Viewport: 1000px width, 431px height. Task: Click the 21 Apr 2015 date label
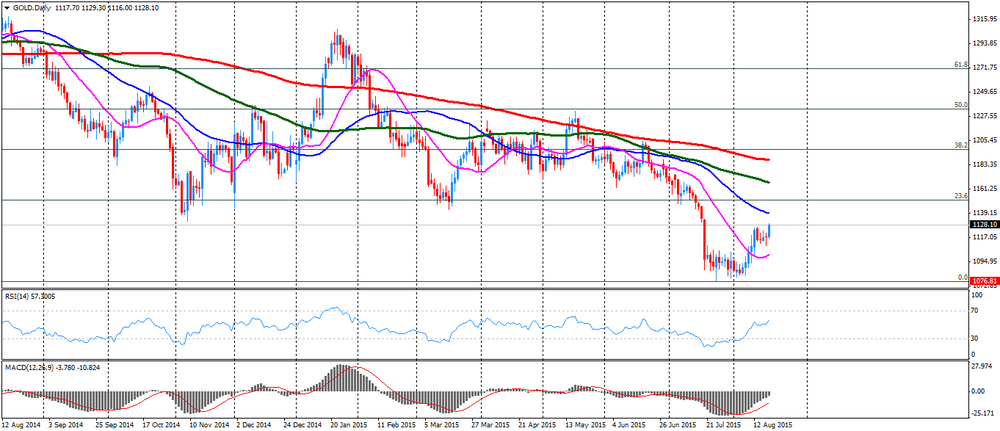[537, 423]
